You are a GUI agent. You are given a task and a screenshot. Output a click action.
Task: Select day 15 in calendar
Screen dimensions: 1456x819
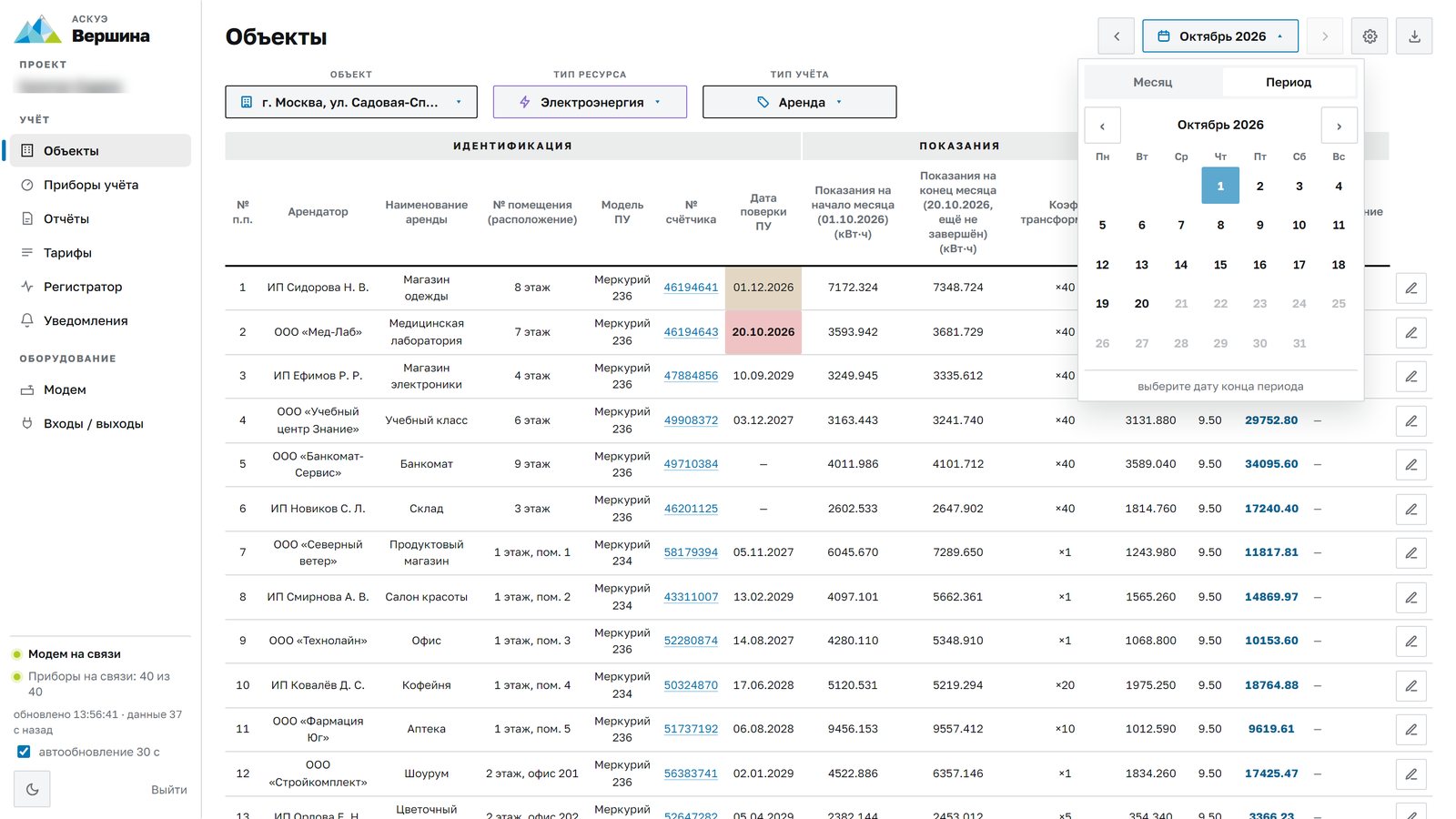tap(1220, 265)
